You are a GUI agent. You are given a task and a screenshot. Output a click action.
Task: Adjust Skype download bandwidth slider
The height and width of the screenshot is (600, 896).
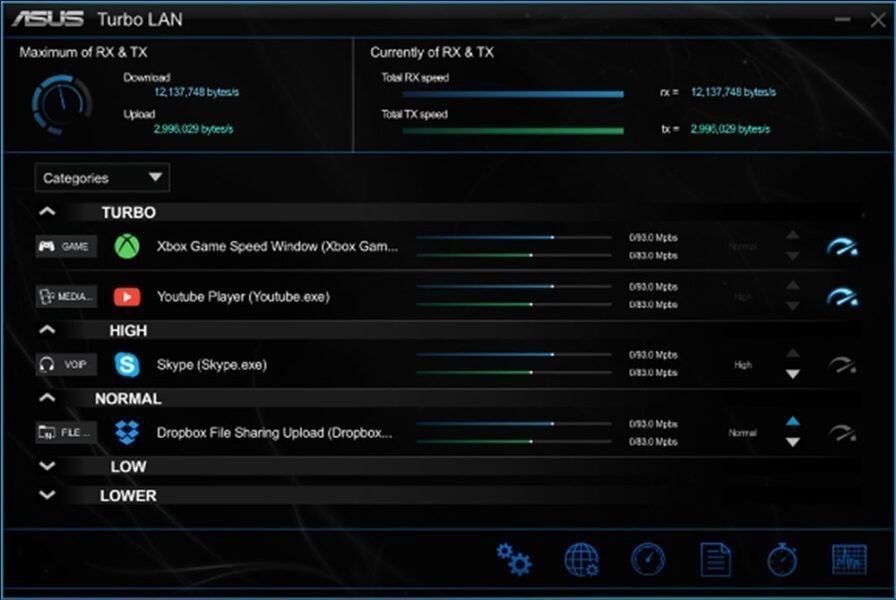(x=514, y=354)
